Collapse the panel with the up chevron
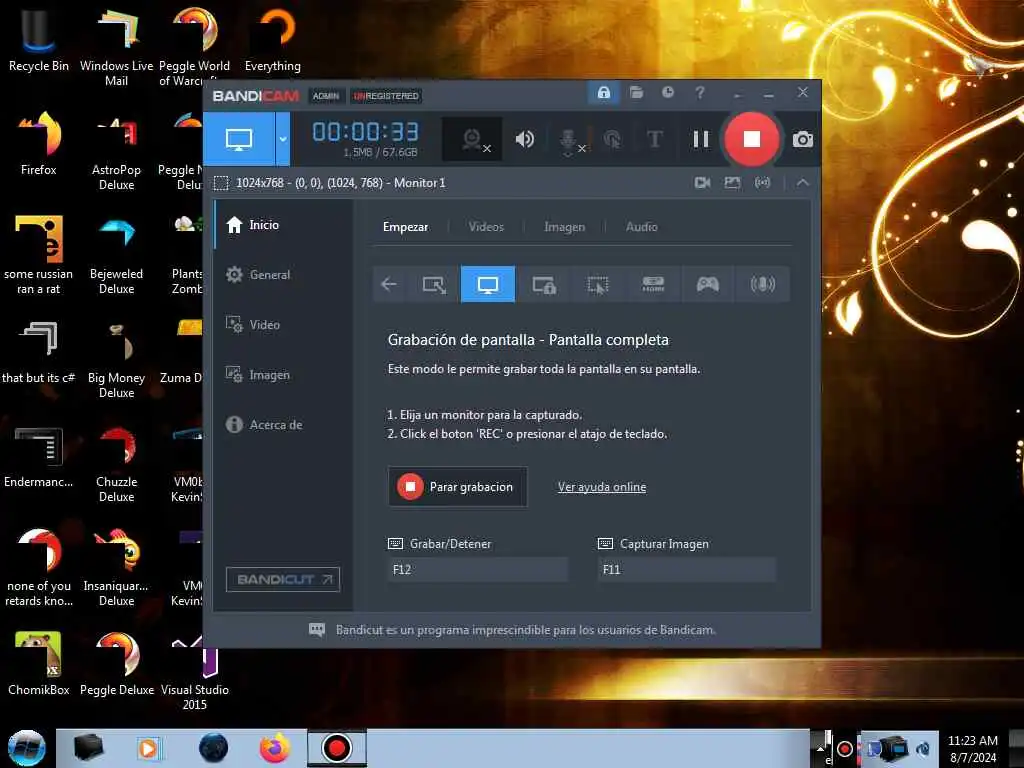This screenshot has height=768, width=1024. tap(803, 183)
